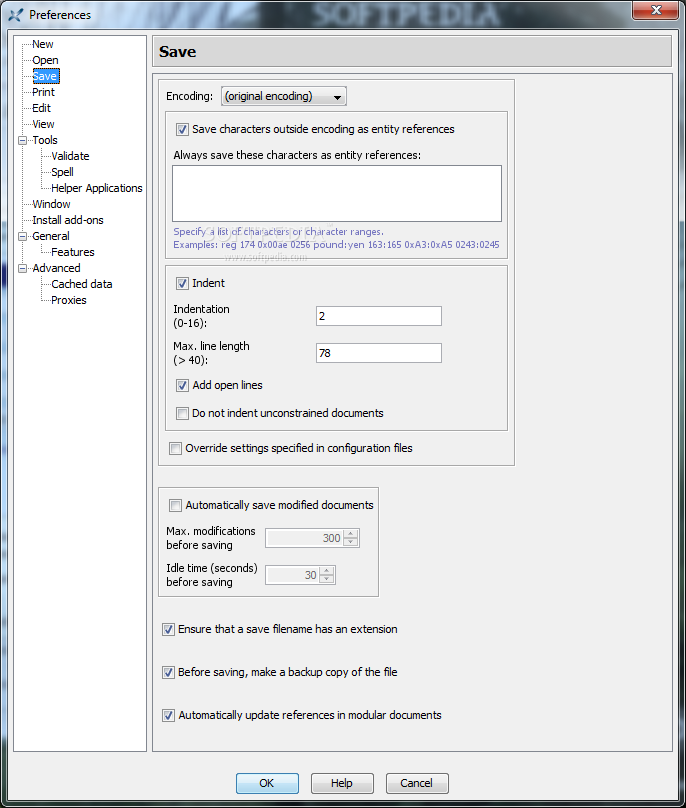
Task: Collapse the General tree node
Action: coord(22,236)
